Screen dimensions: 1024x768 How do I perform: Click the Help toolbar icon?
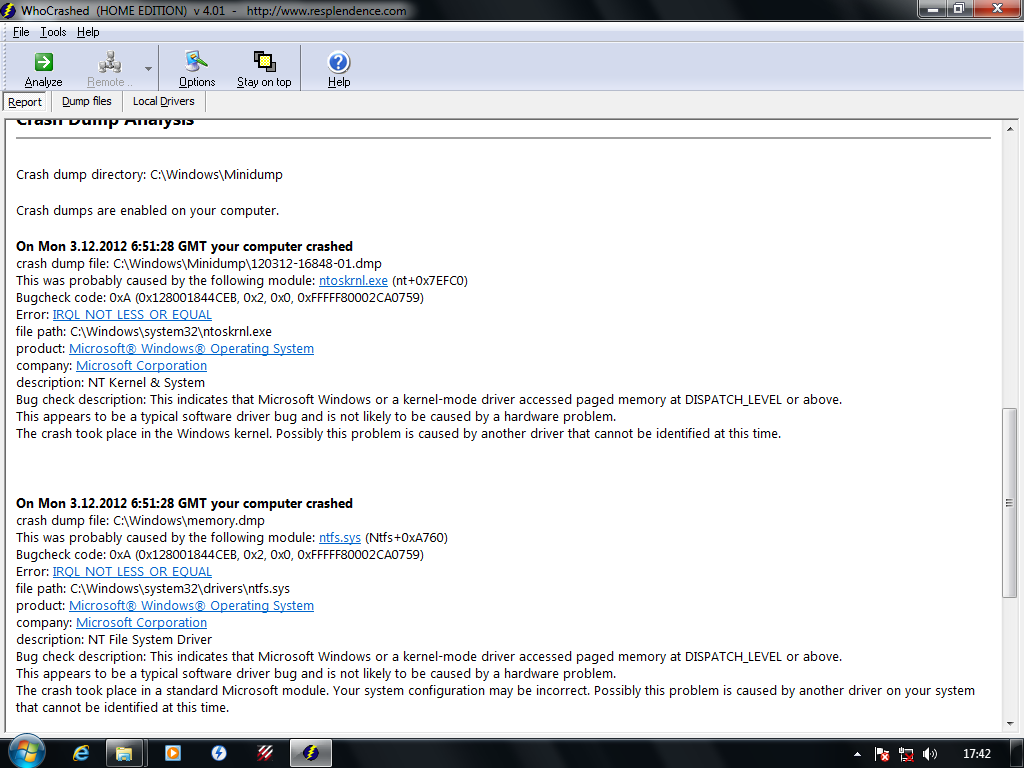338,69
